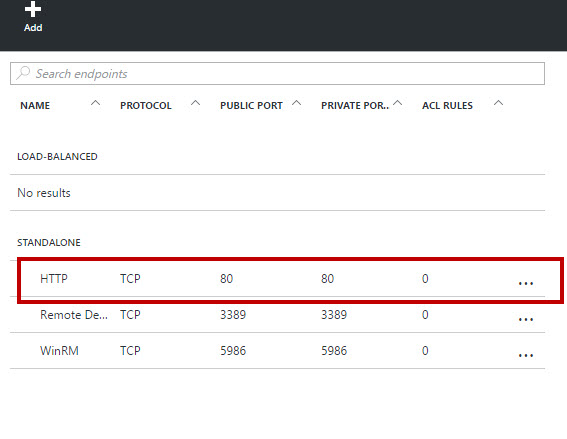Select the HTTP endpoint row
Screen dimensions: 567x439
277,279
